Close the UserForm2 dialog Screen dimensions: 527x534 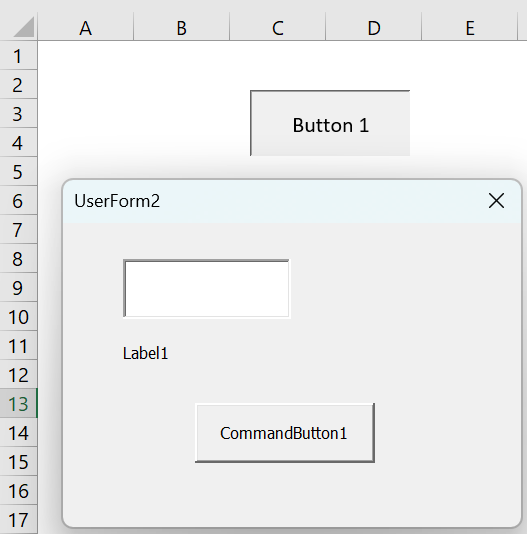tap(496, 201)
